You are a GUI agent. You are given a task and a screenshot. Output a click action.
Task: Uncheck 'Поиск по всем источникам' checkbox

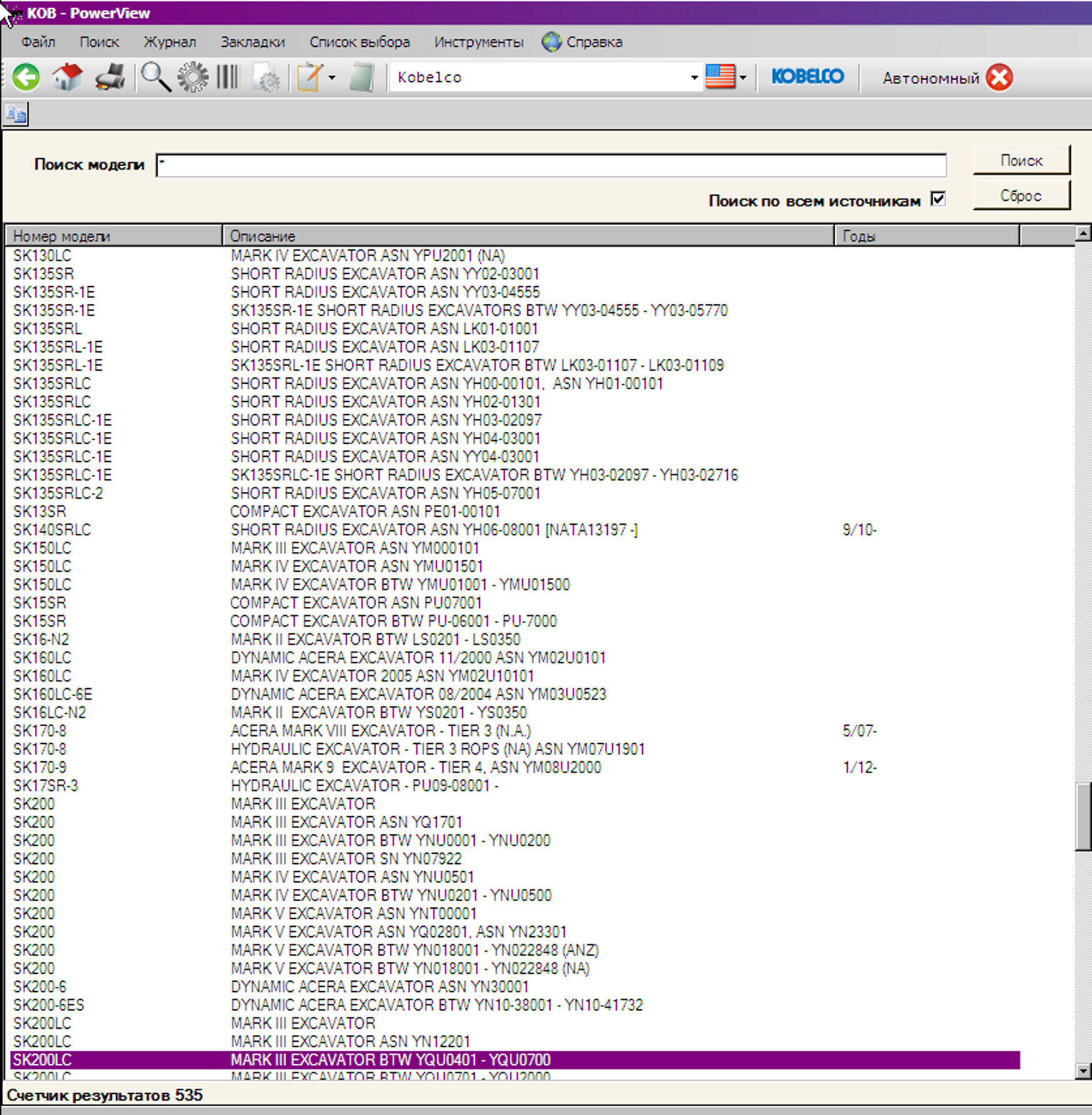(938, 199)
